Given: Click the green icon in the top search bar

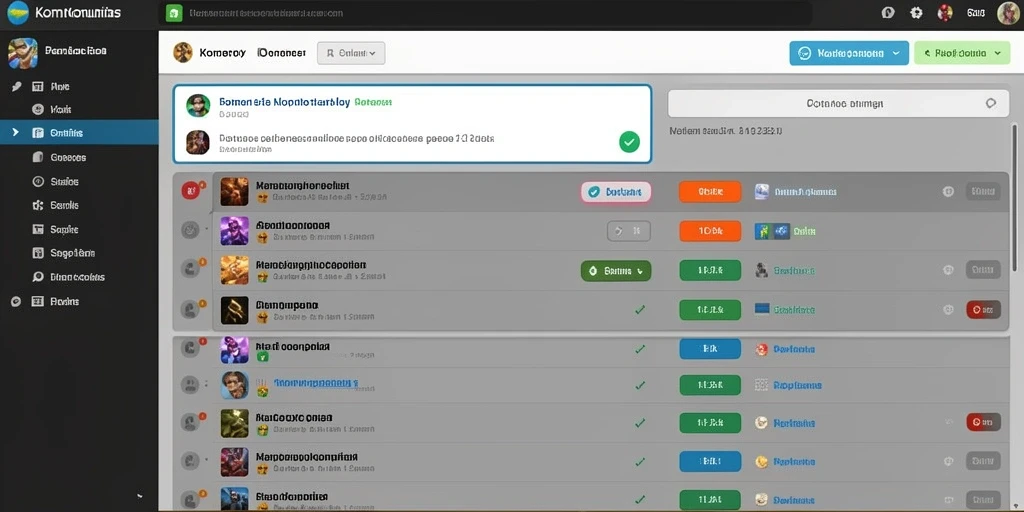Looking at the screenshot, I should tap(174, 13).
